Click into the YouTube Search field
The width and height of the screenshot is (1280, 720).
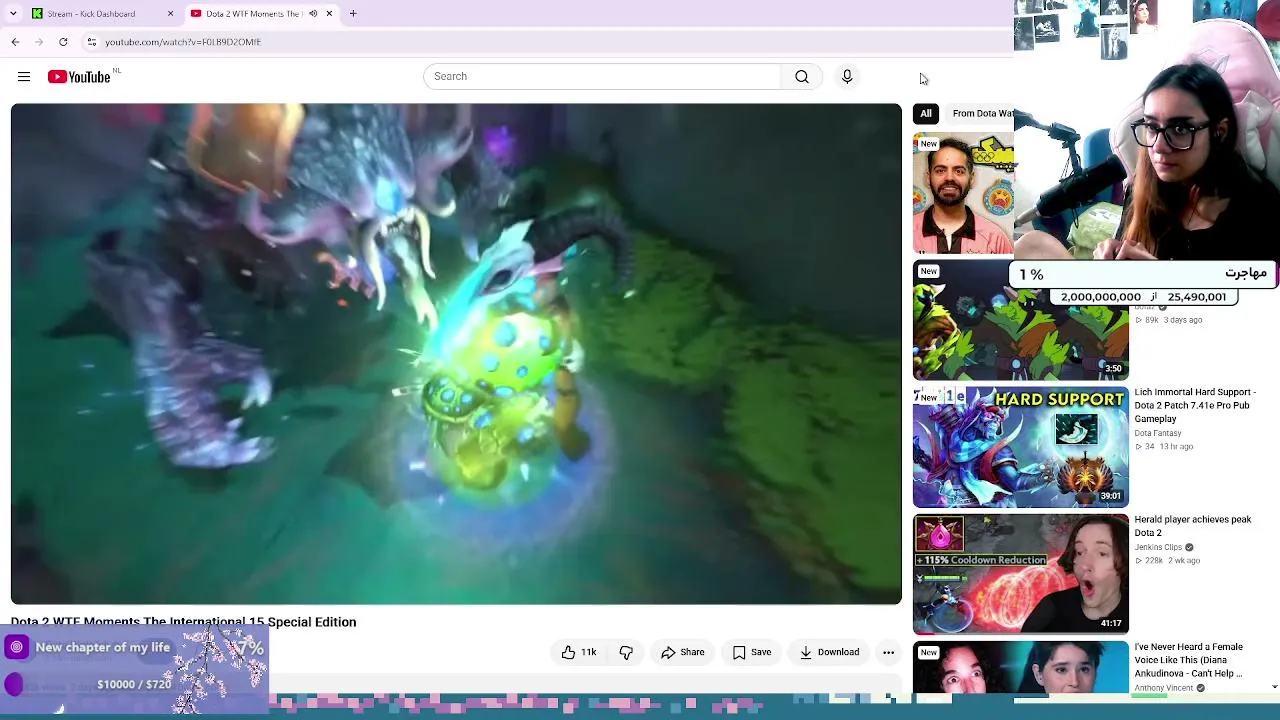point(602,77)
